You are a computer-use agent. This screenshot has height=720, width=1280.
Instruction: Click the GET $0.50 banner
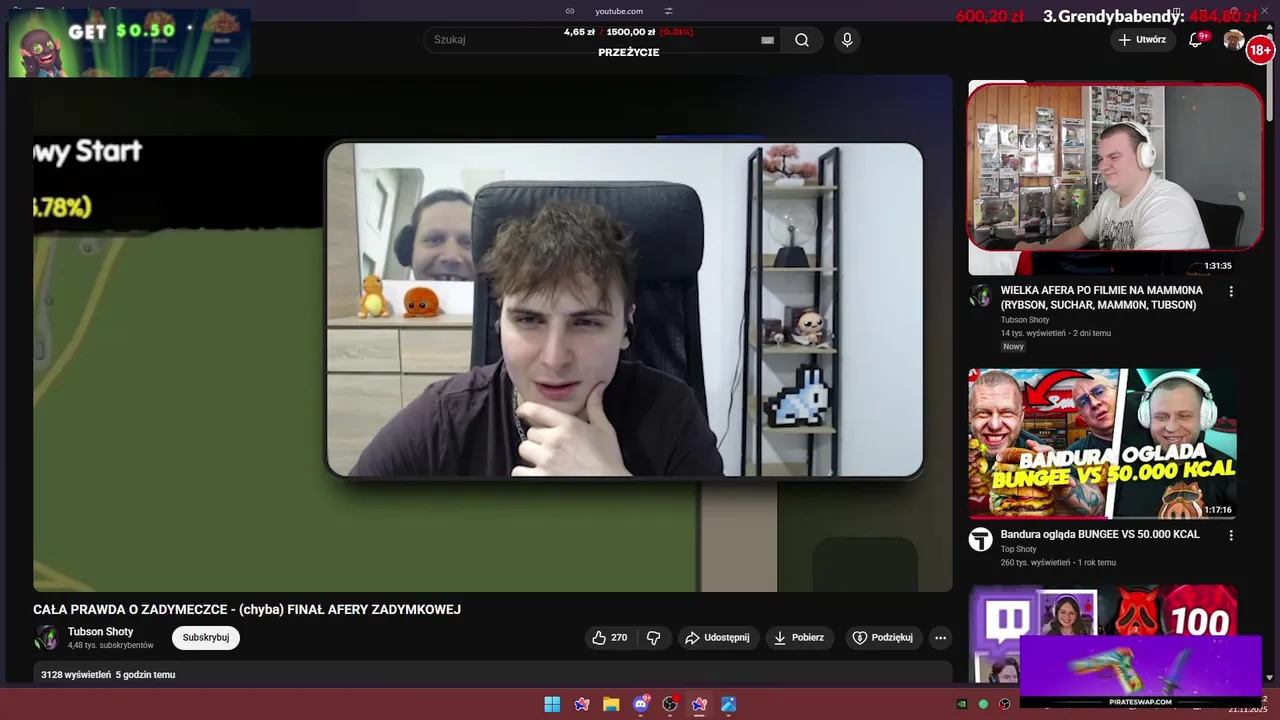pos(130,43)
